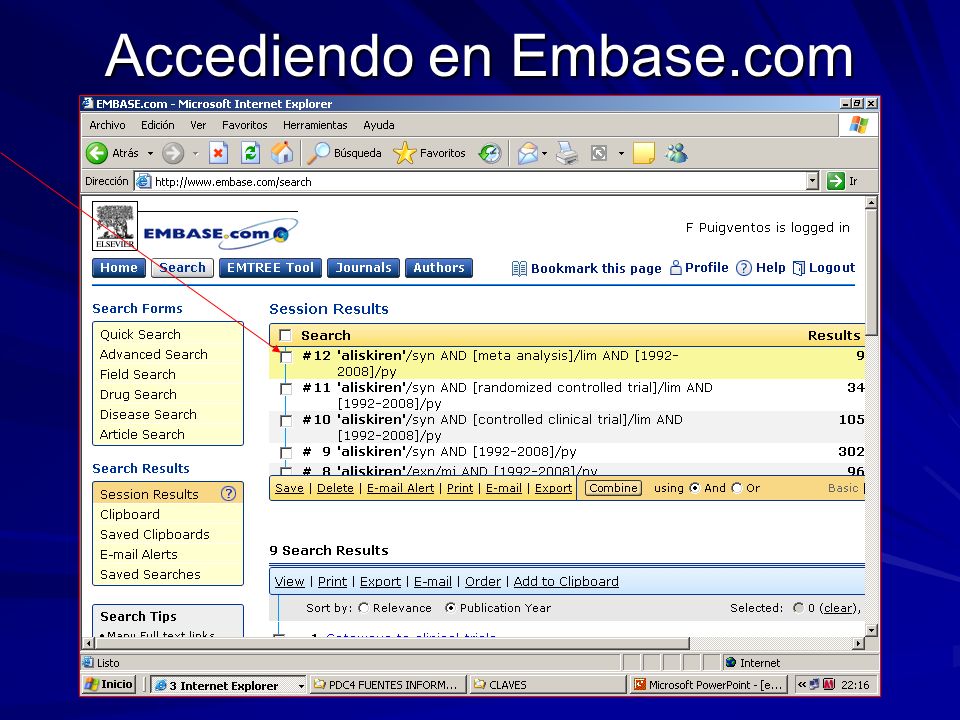Open Help question mark icon in header
960x720 pixels.
click(744, 268)
